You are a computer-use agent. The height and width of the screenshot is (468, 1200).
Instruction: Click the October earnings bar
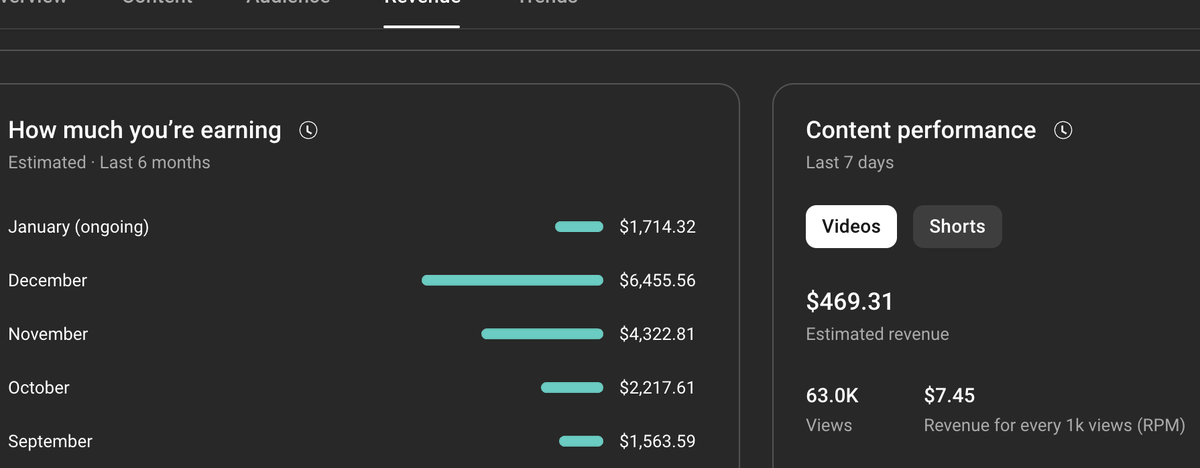pos(572,388)
